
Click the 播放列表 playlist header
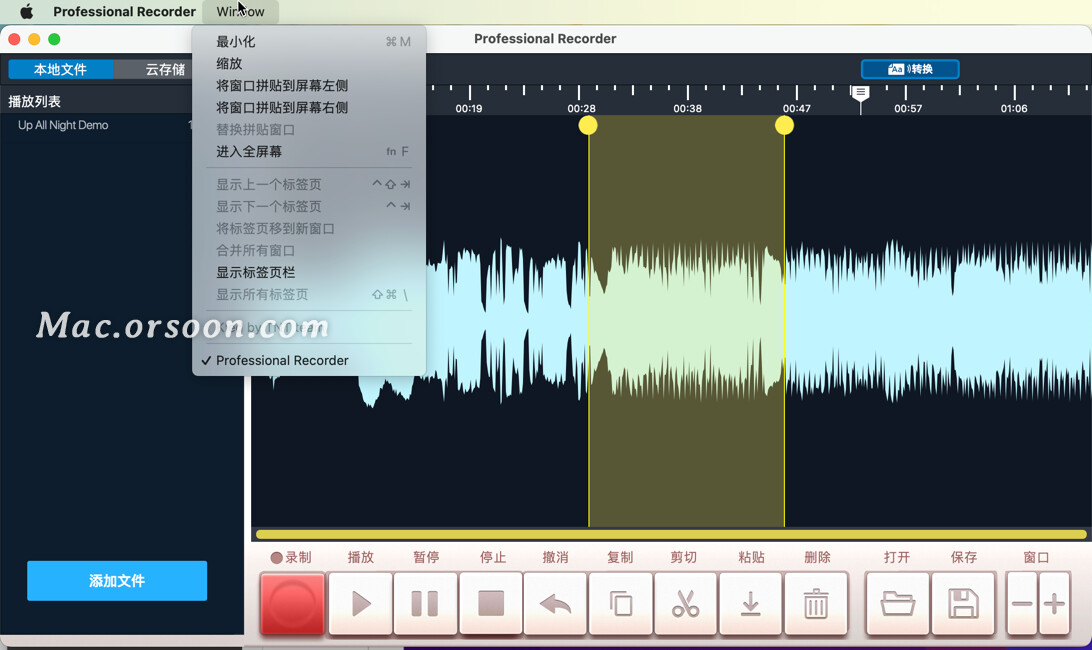[35, 102]
